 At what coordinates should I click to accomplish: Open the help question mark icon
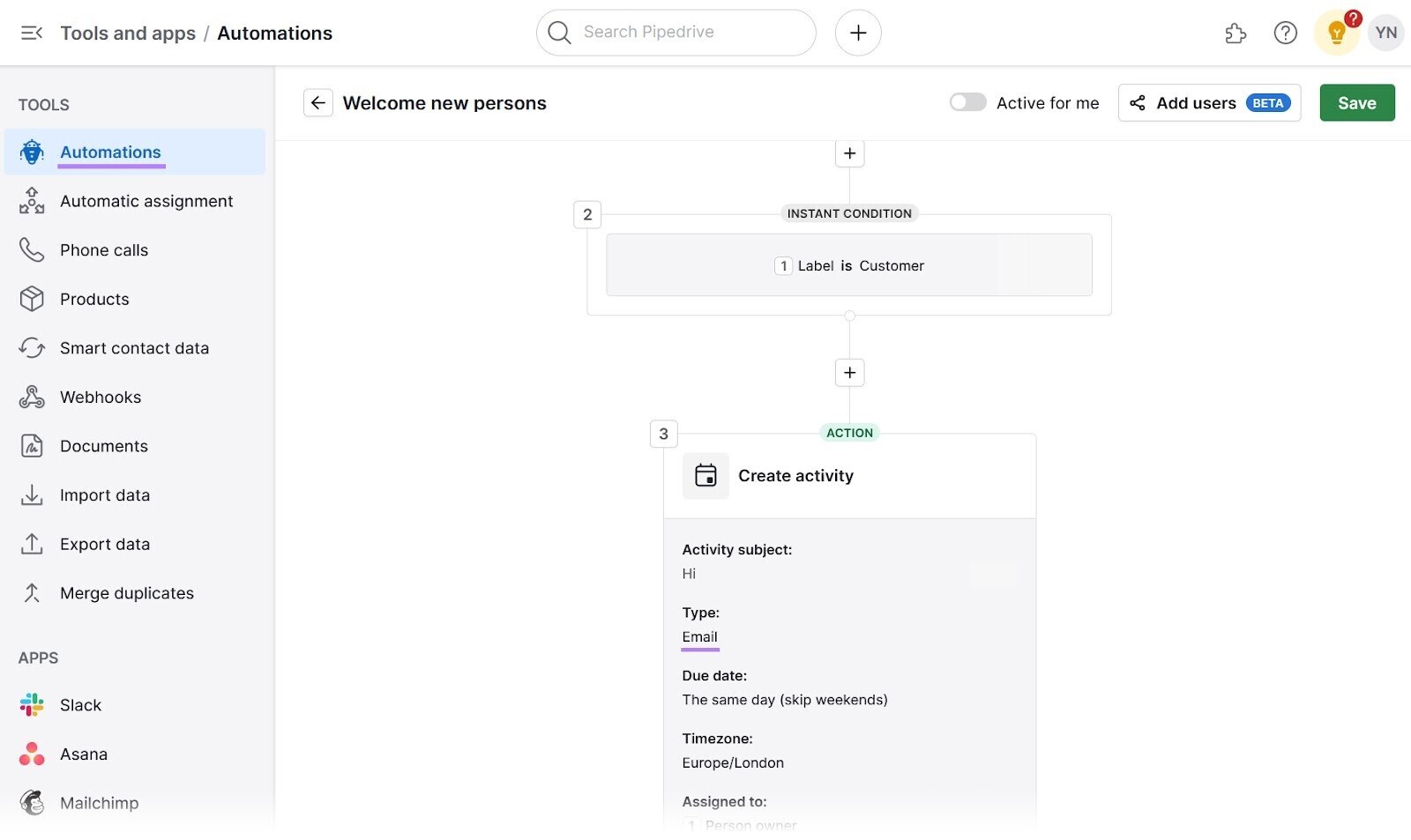click(1285, 33)
